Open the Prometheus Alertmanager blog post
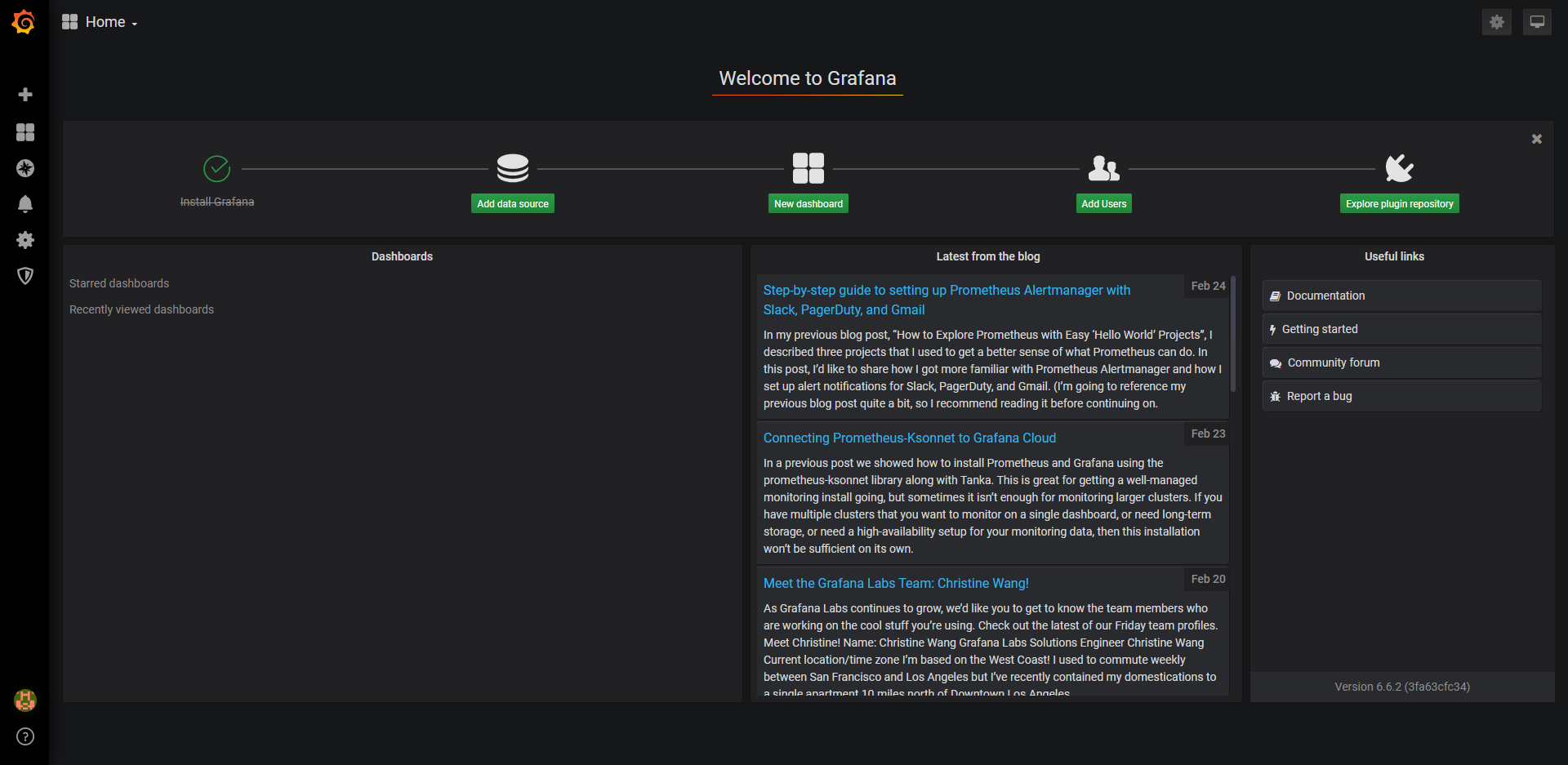 pos(947,300)
